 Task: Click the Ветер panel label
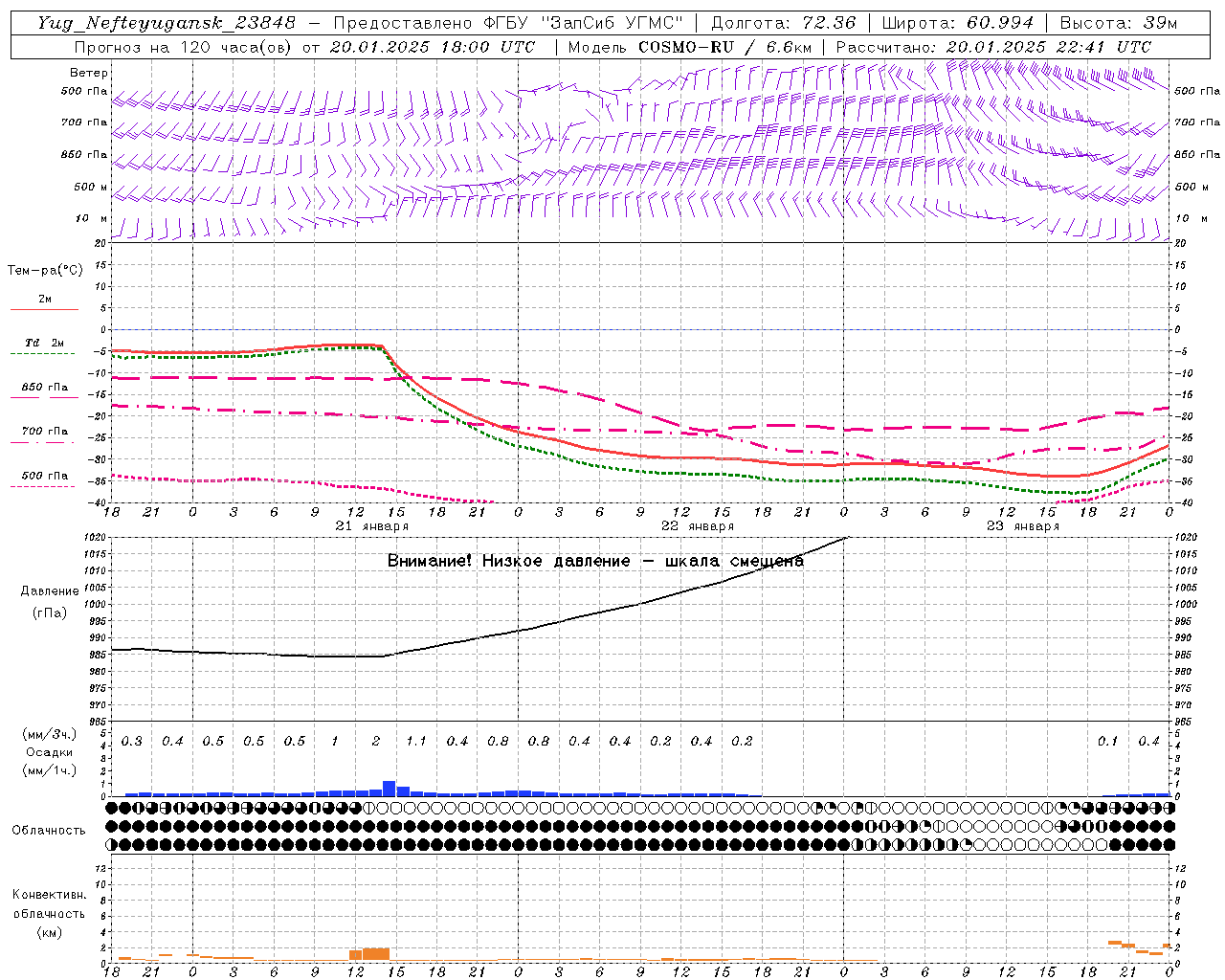click(x=89, y=73)
